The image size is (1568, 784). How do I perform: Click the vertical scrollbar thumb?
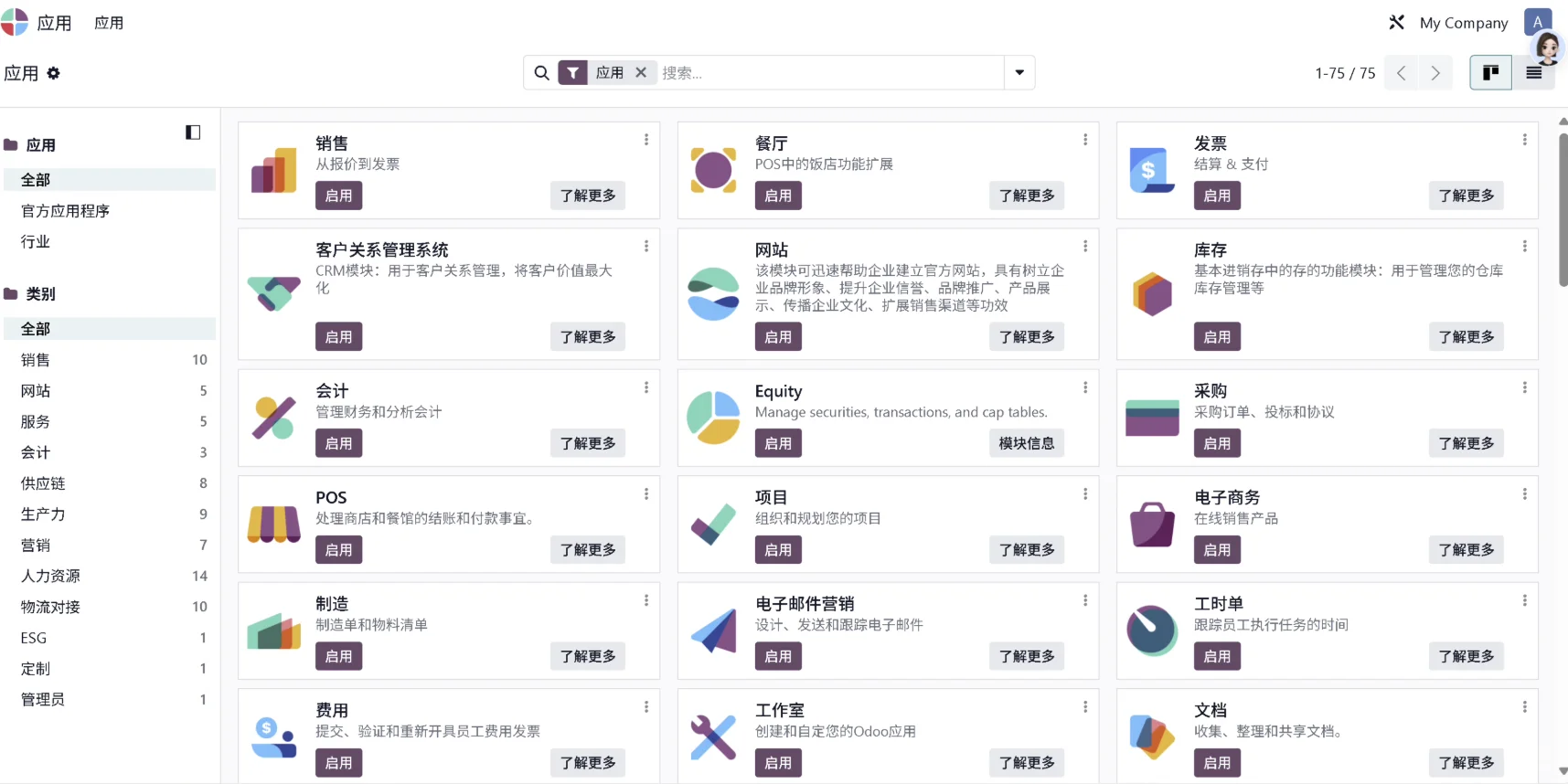coord(1563,210)
